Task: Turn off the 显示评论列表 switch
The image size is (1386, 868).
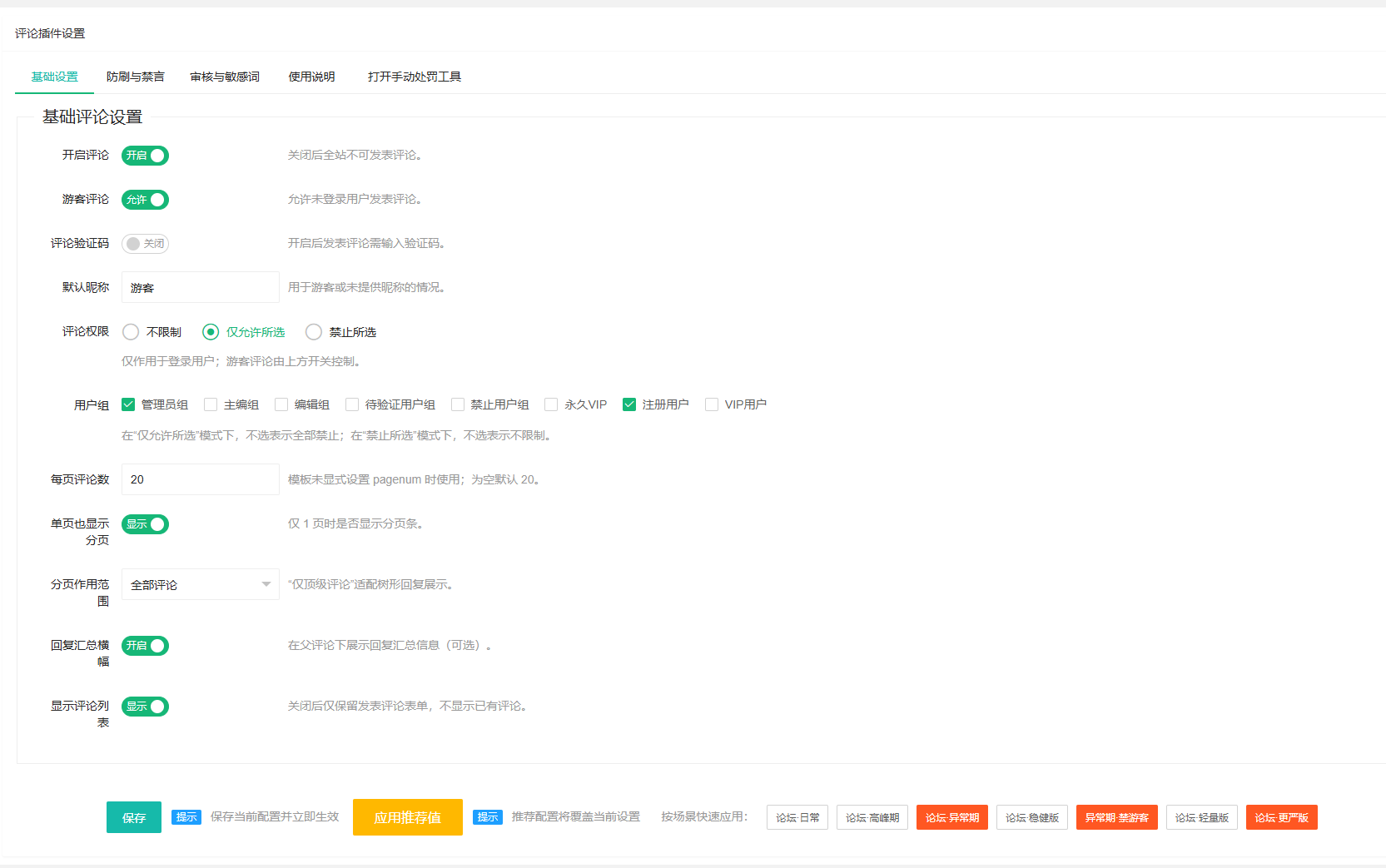Action: [x=145, y=707]
